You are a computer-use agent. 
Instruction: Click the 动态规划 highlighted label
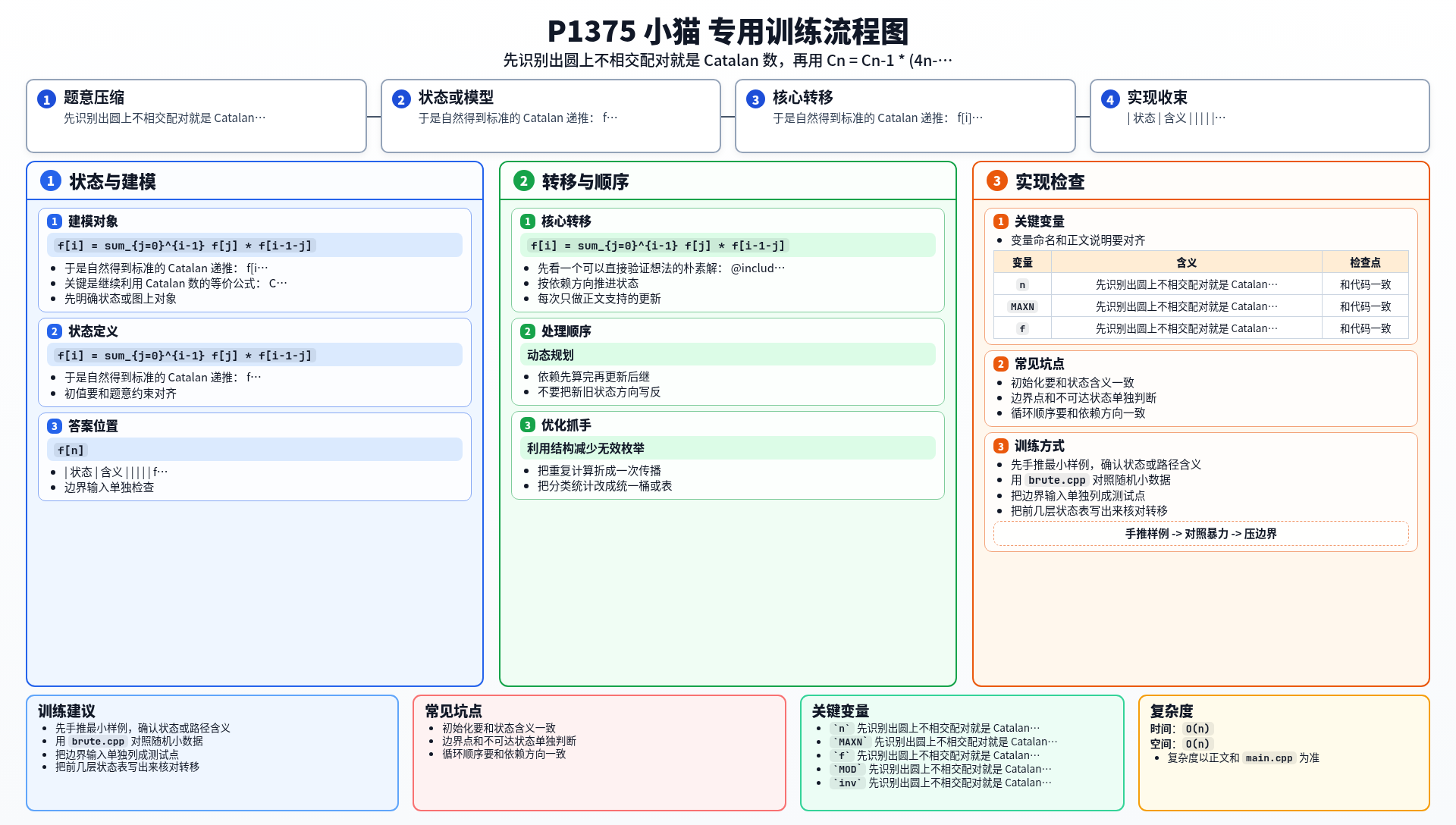coord(551,355)
